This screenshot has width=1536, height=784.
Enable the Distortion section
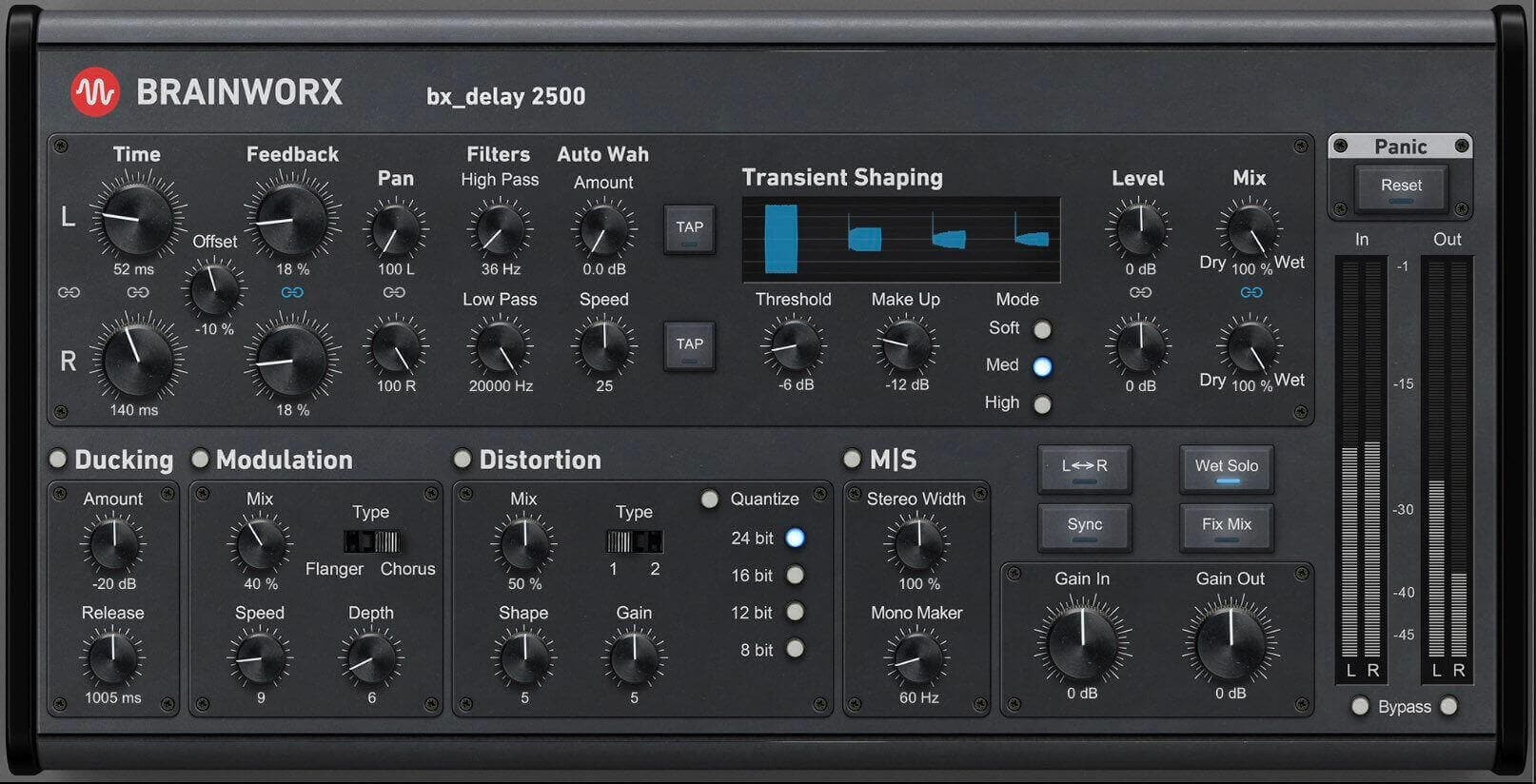click(x=463, y=460)
